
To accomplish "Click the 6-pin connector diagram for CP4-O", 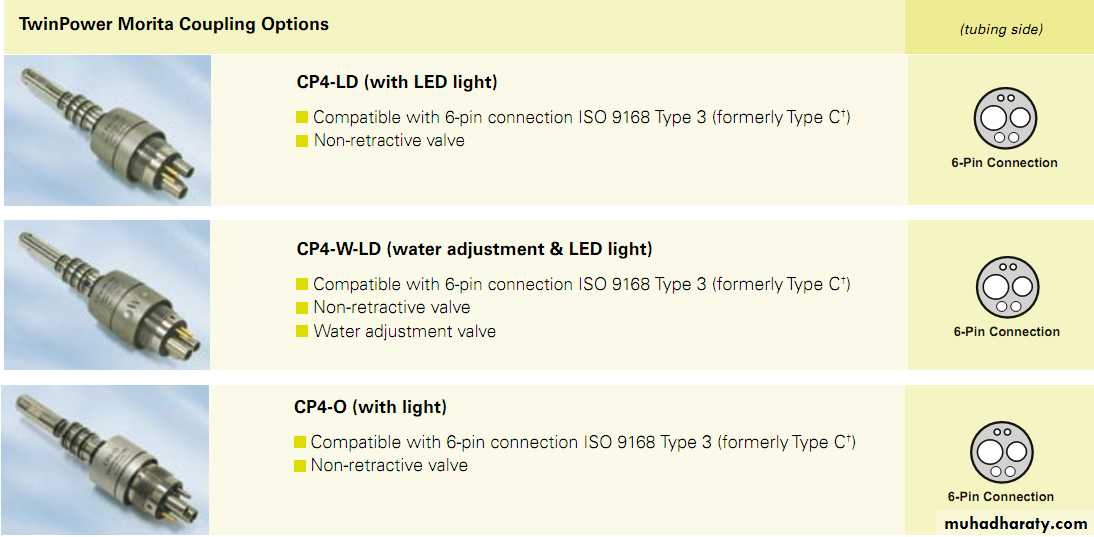I will click(x=1001, y=452).
